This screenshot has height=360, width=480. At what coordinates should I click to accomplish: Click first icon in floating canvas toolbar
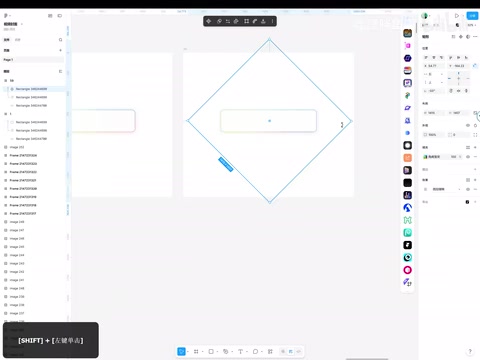click(209, 21)
